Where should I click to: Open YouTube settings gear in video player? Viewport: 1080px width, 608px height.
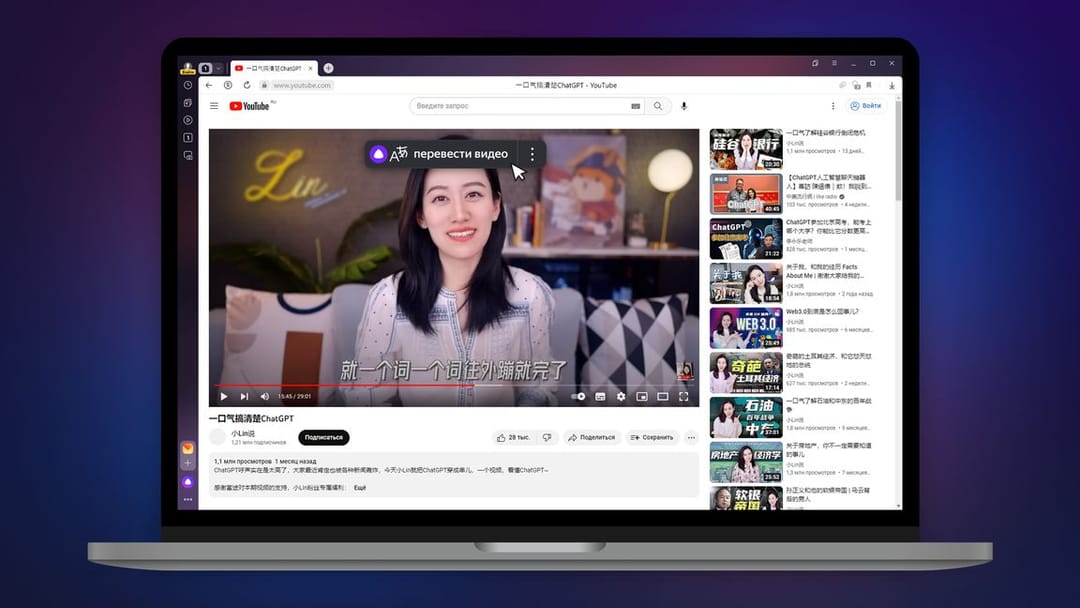tap(621, 396)
